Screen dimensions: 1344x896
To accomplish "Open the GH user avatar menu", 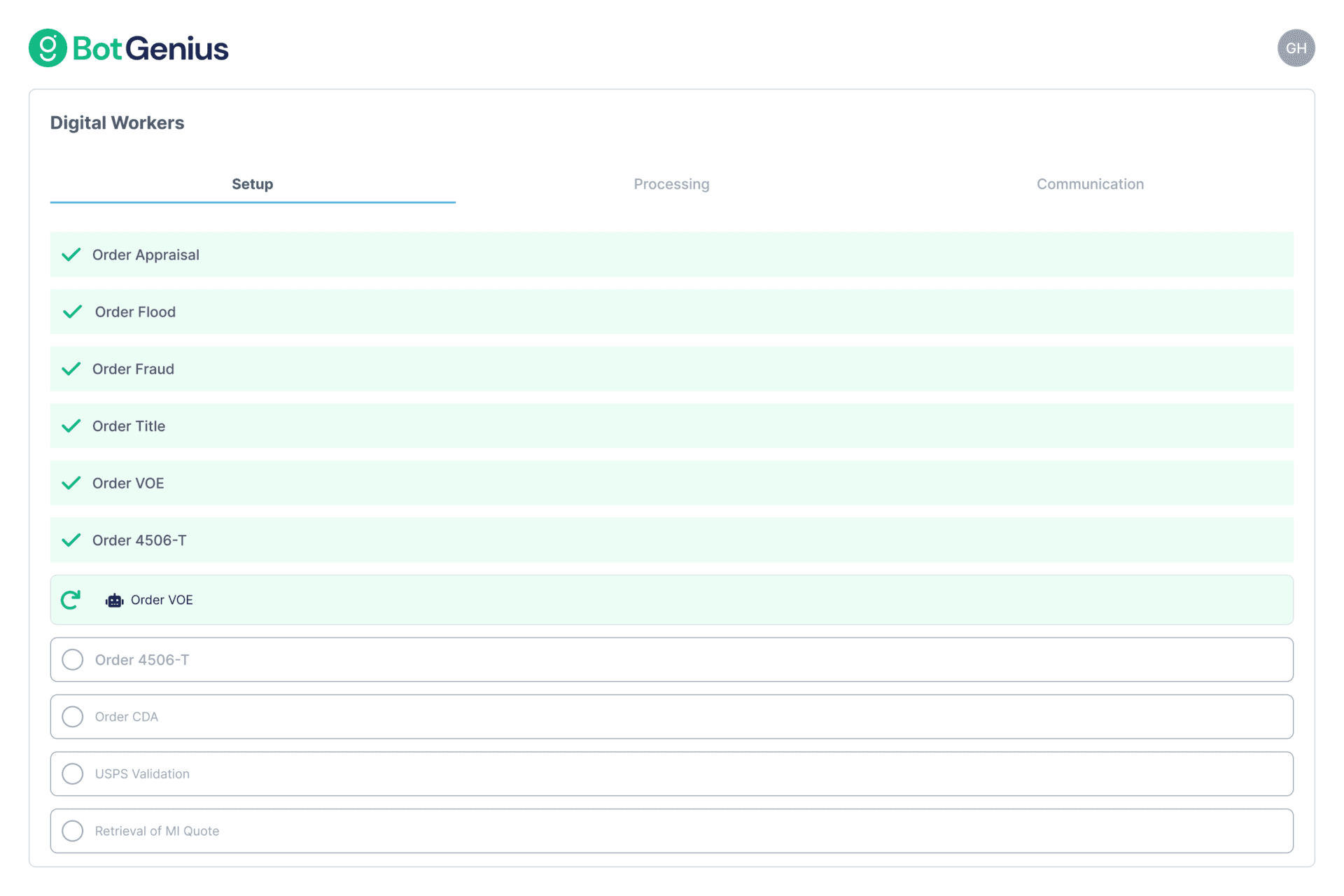I will 1296,48.
